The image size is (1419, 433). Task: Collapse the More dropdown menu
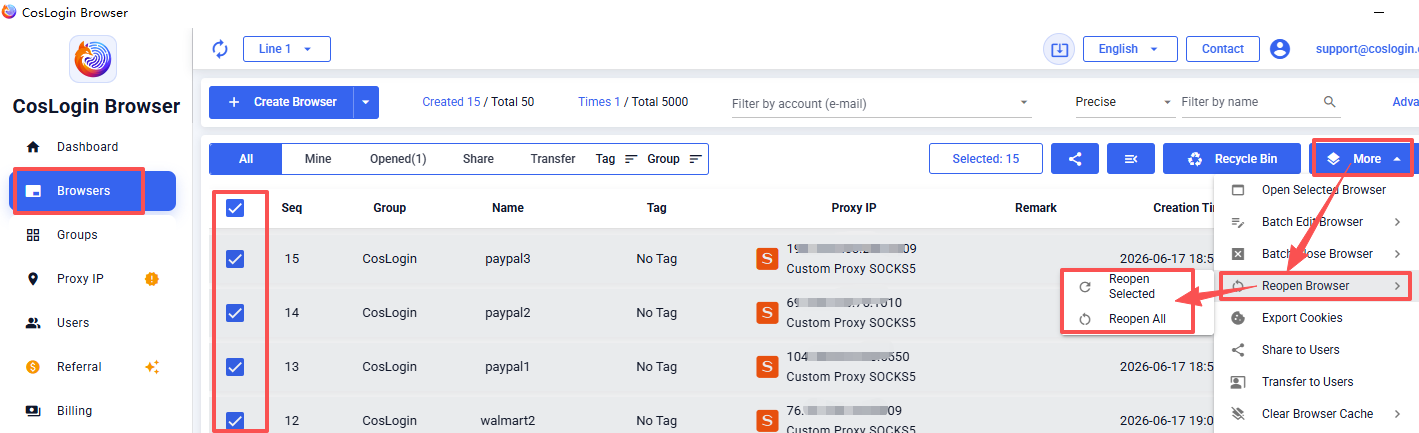pyautogui.click(x=1365, y=159)
